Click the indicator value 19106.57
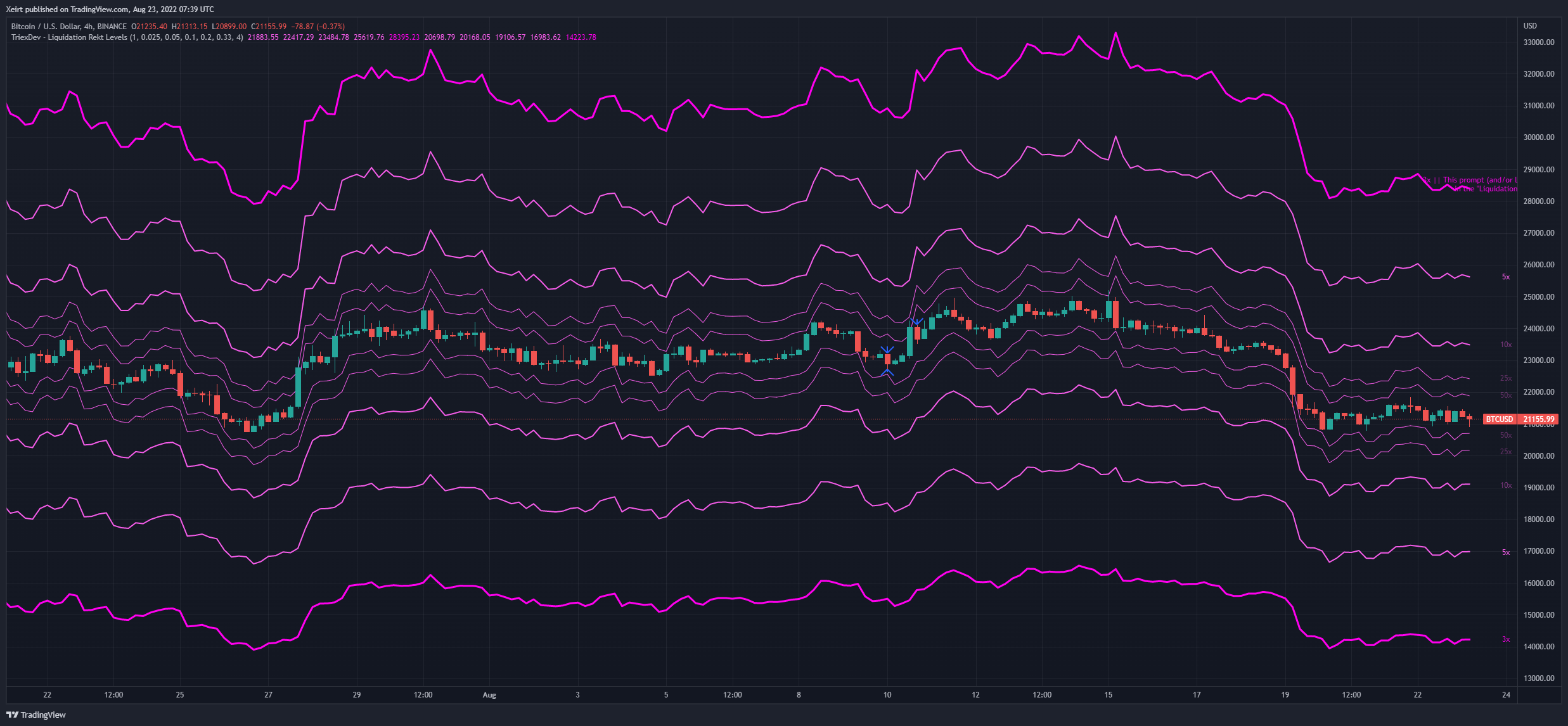Screen dimensions: 1568x726 click(510, 37)
